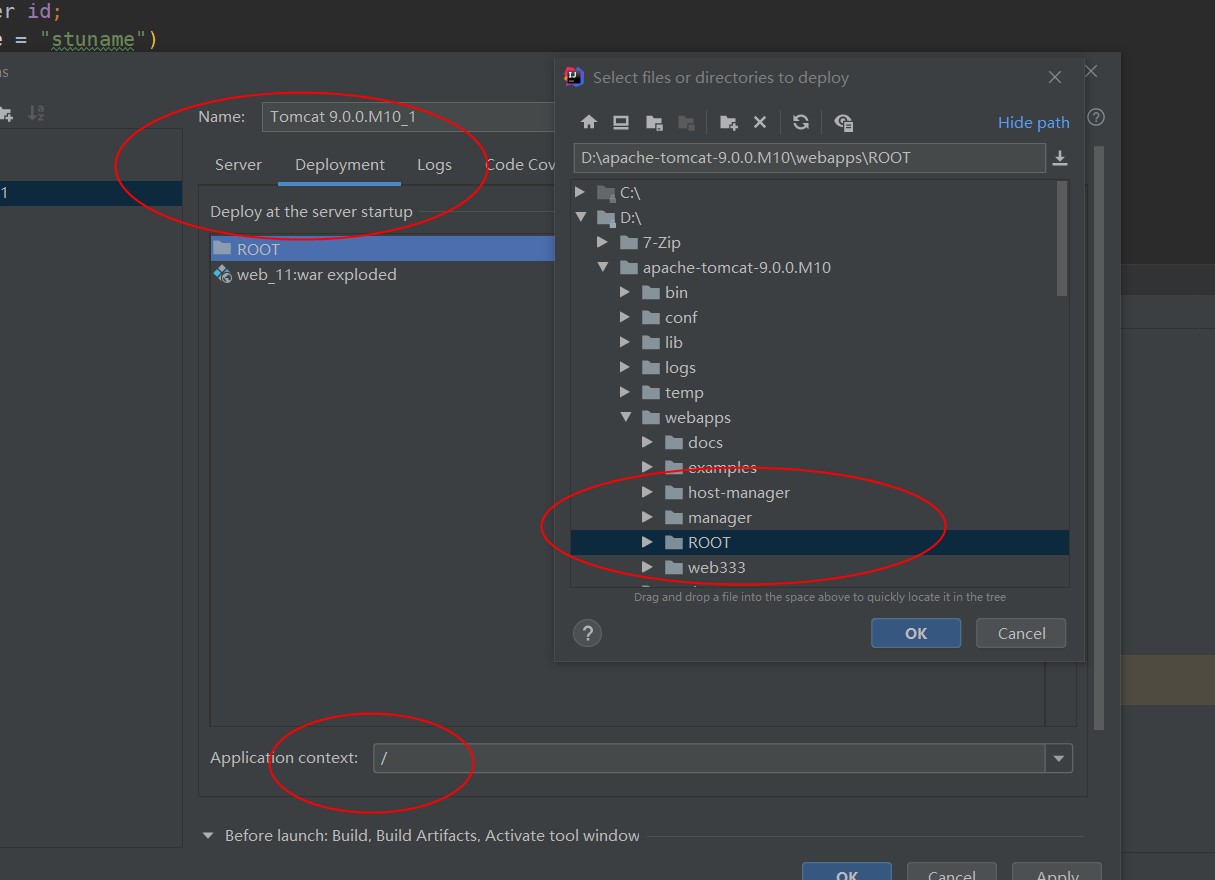Open help in the file chooser dialog
Screen dimensions: 1215x880
click(587, 633)
